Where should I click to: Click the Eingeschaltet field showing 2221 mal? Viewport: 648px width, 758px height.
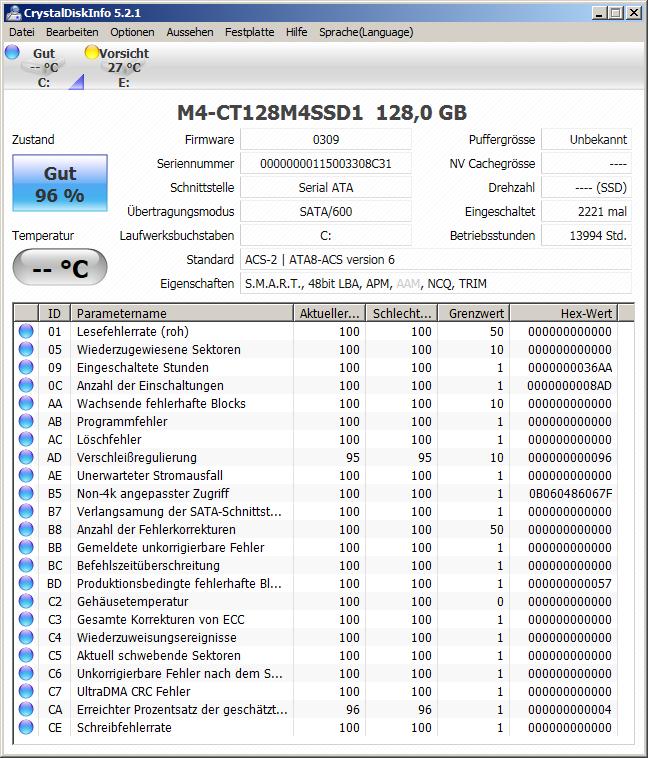coord(586,211)
